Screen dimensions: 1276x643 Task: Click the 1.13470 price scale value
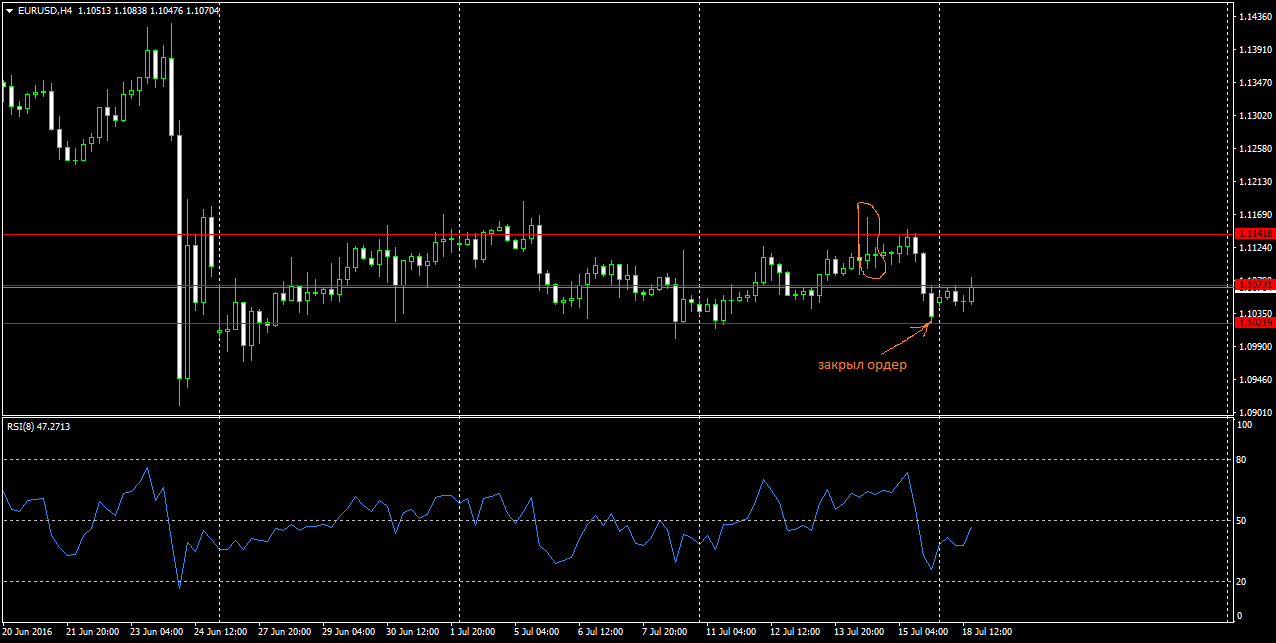point(1255,83)
